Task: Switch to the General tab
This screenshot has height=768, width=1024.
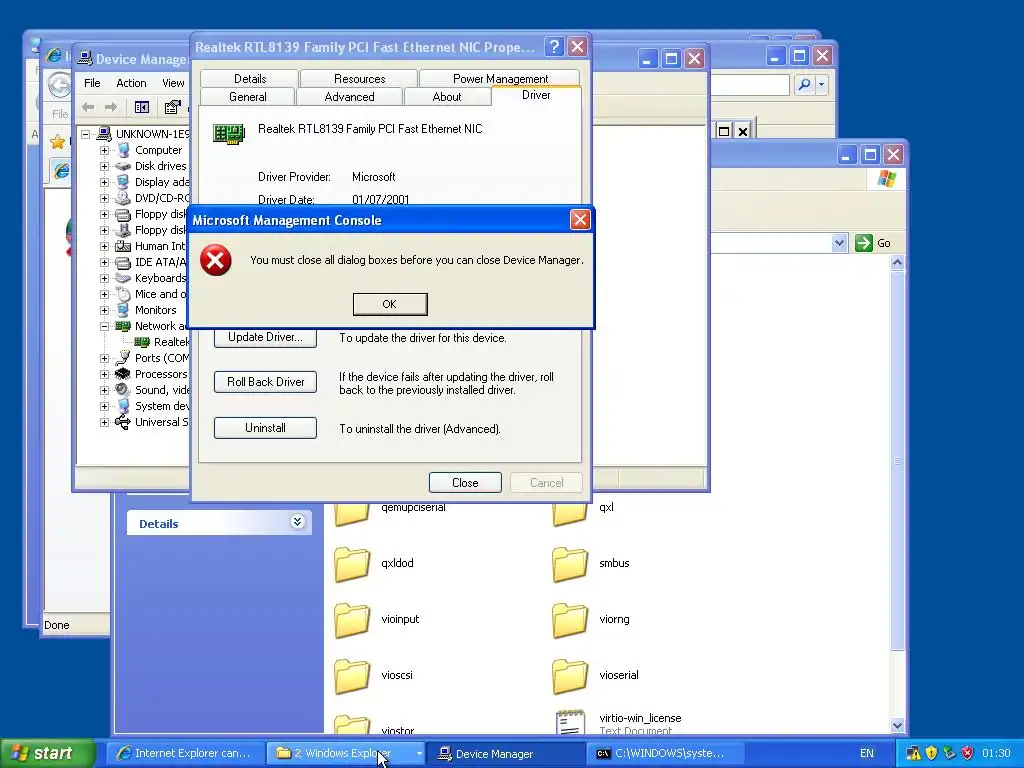Action: point(248,97)
